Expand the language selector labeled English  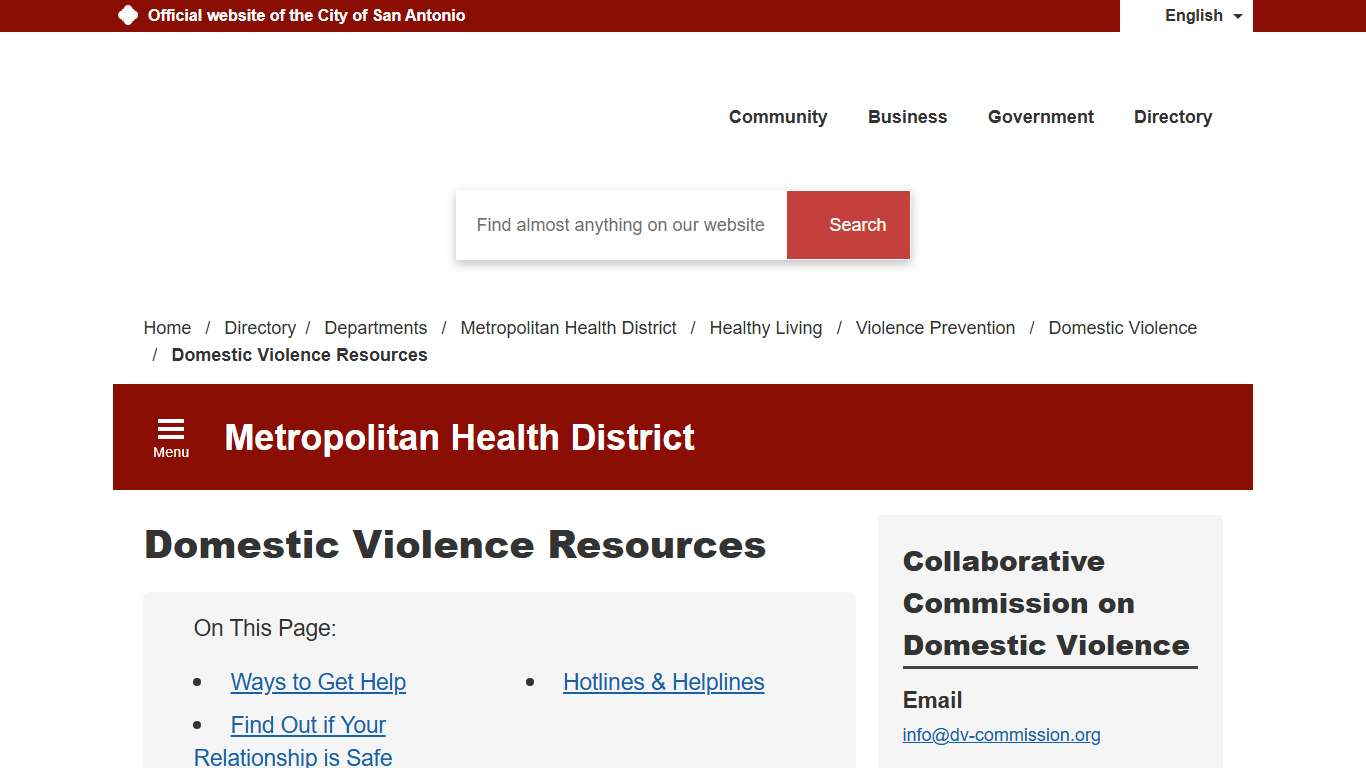[x=1193, y=16]
